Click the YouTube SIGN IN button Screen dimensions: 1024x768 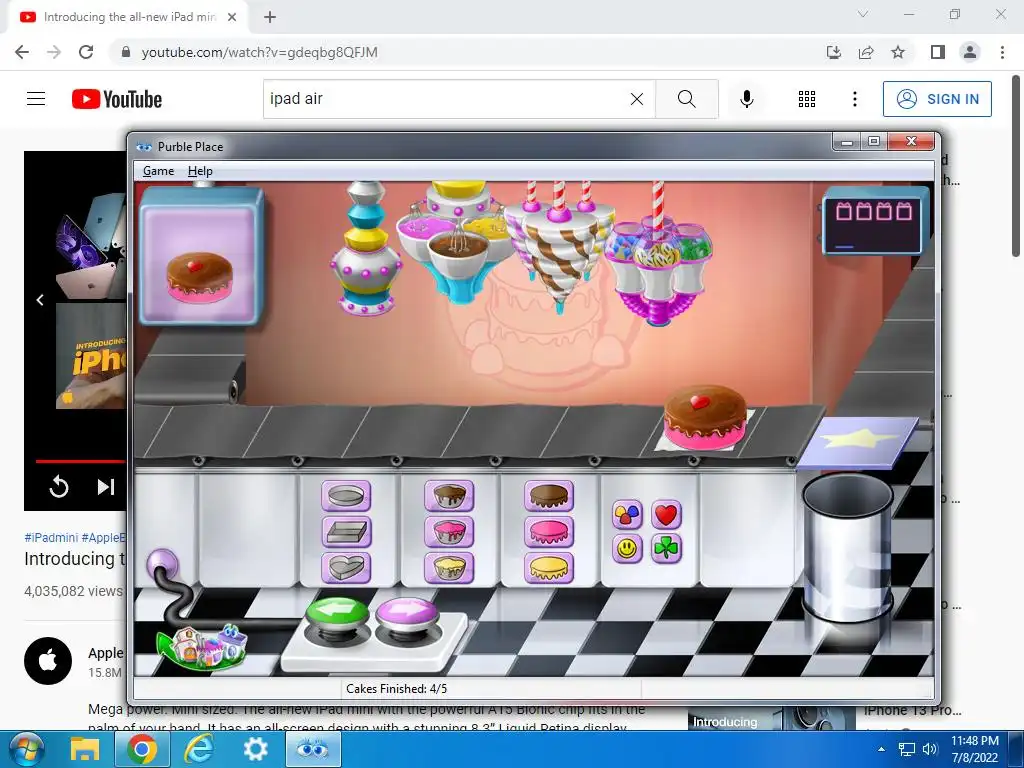pos(937,99)
